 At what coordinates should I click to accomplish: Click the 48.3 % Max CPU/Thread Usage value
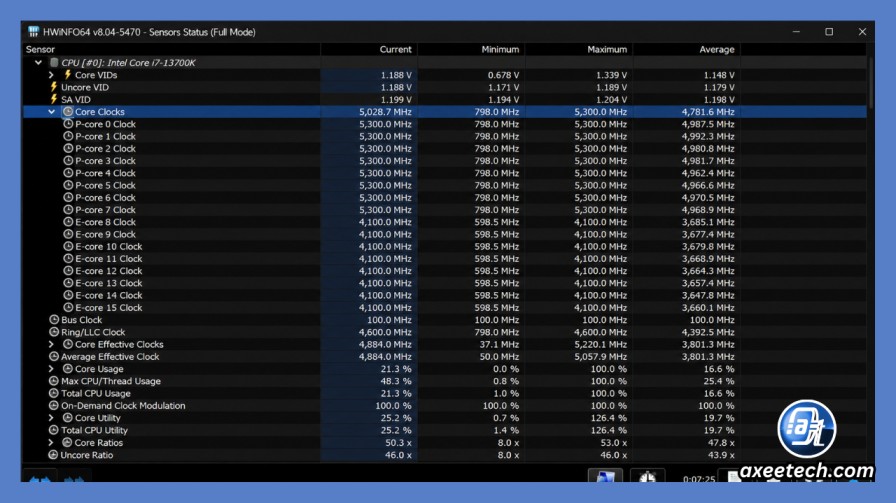[396, 381]
